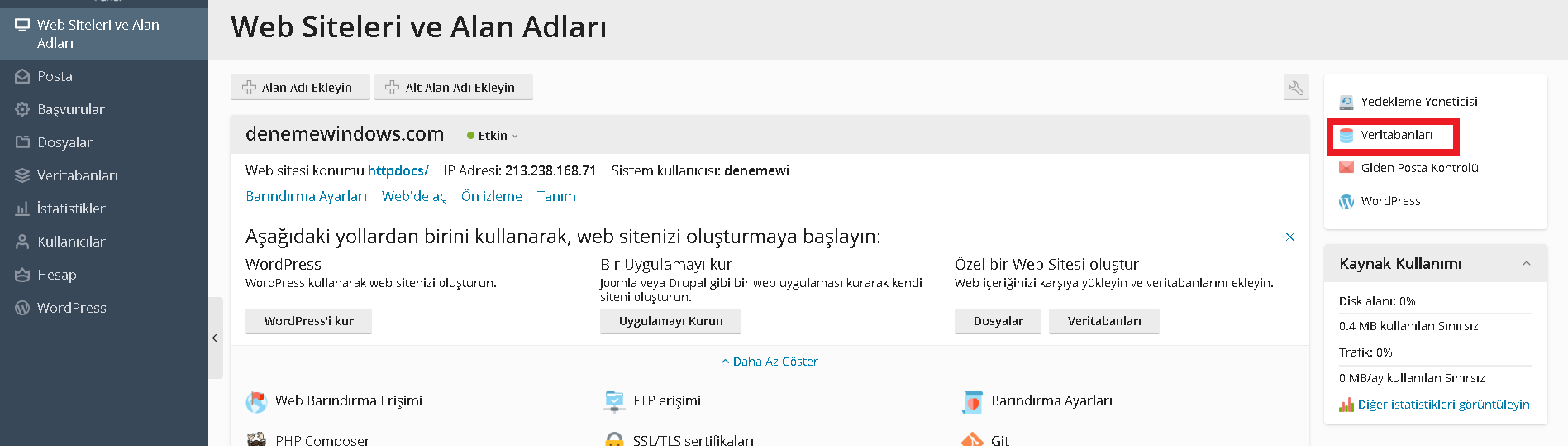Click the Alt Alan Adı Ekleyin button
1568x446 pixels.
(x=453, y=87)
